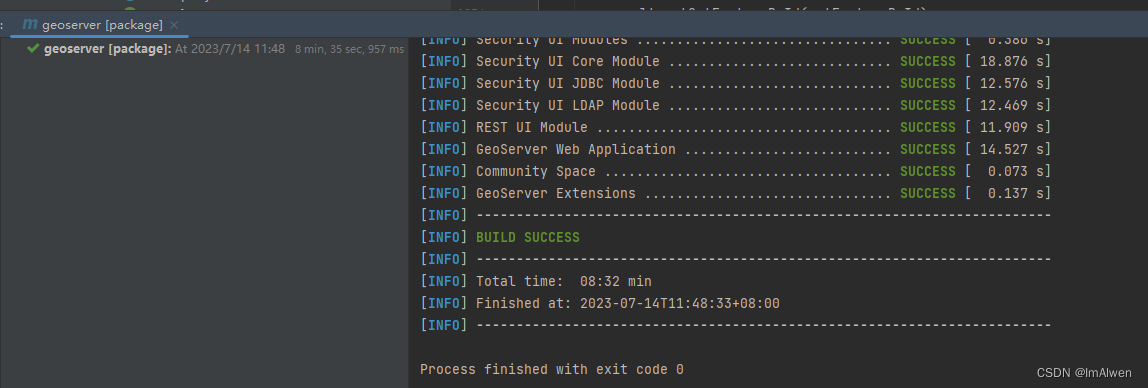The width and height of the screenshot is (1148, 388).
Task: Click the 'Security UI Core Module' line
Action: pos(736,61)
